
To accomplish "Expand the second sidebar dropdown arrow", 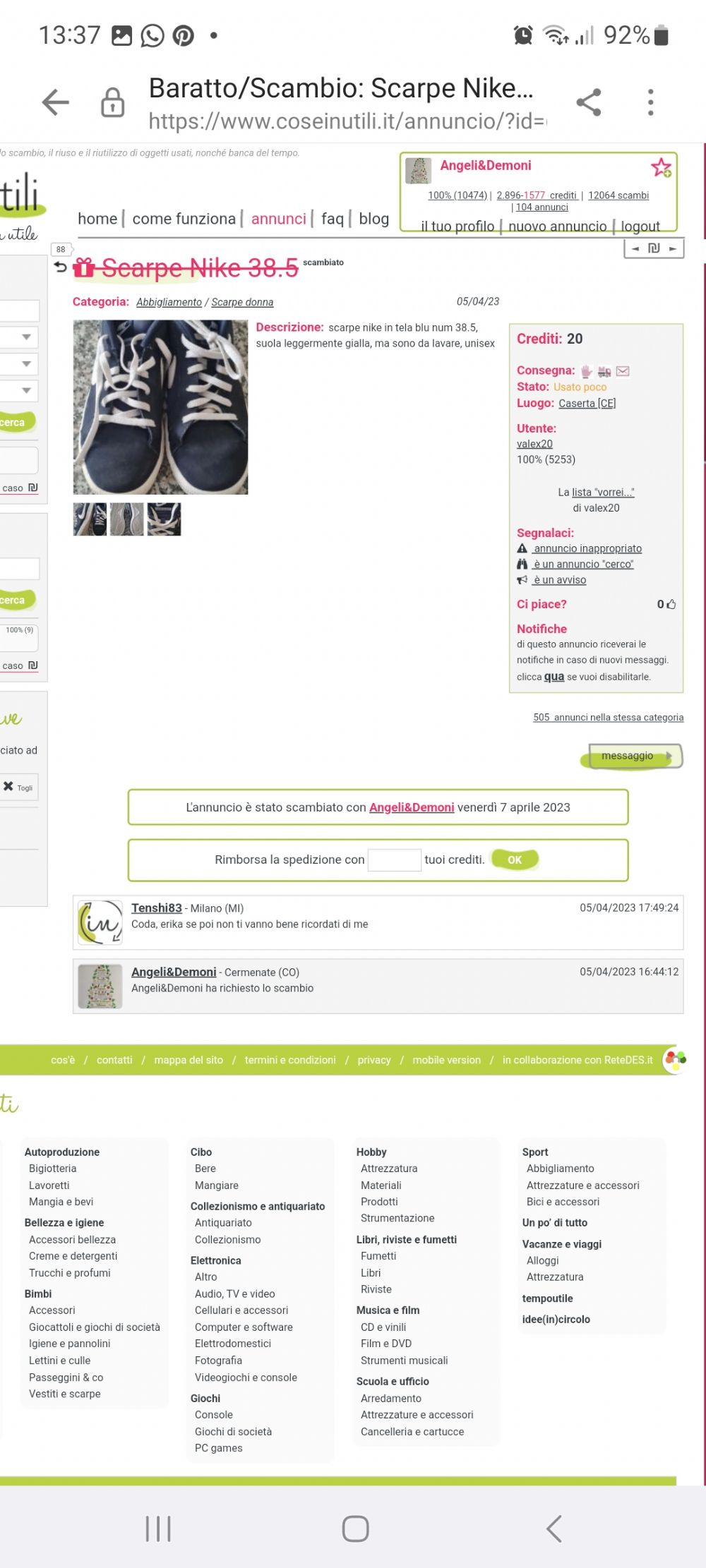I will tap(26, 364).
